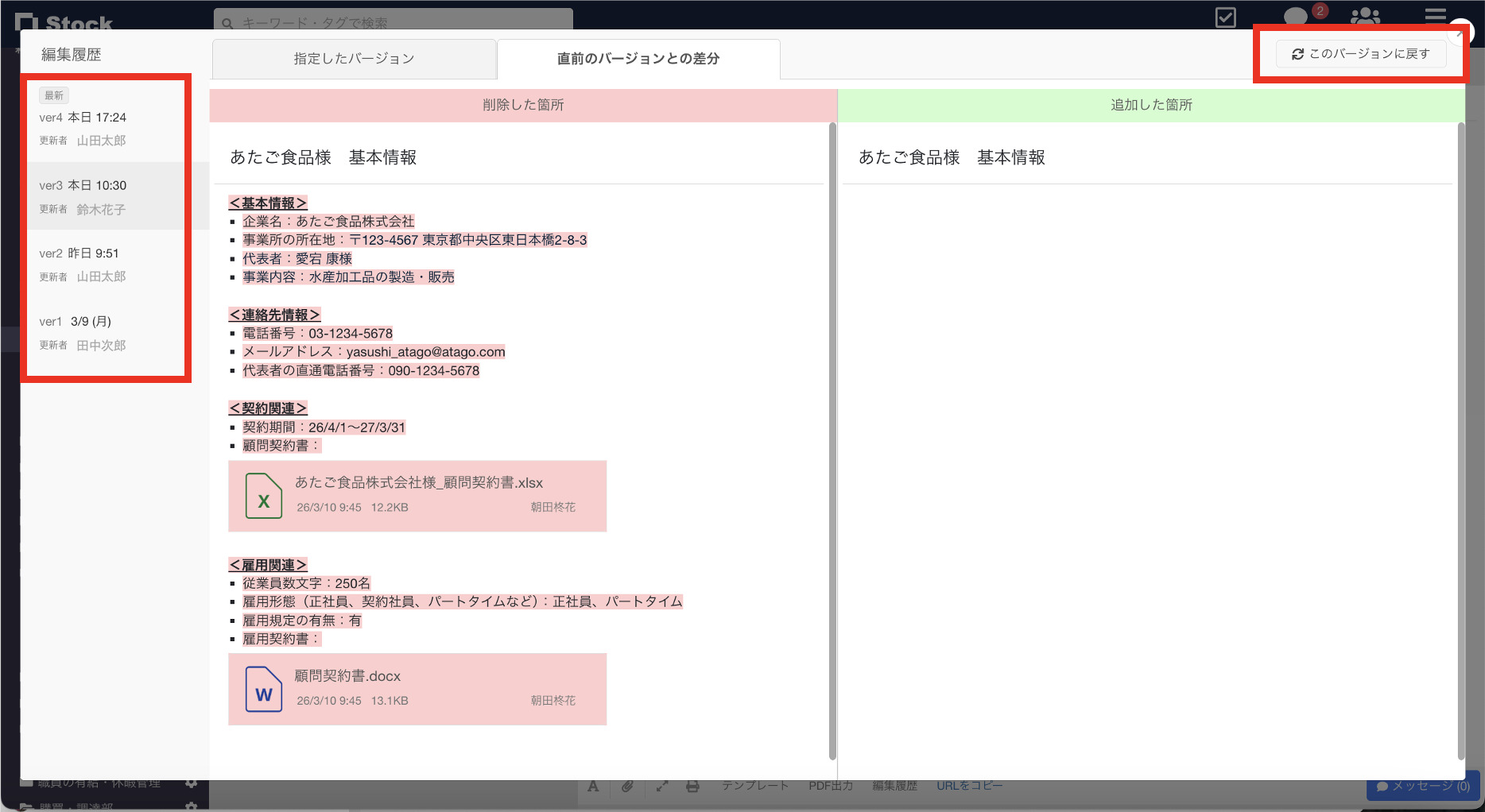The width and height of the screenshot is (1485, 812).
Task: Click the checked-task icon in top bar
Action: coord(1225,17)
